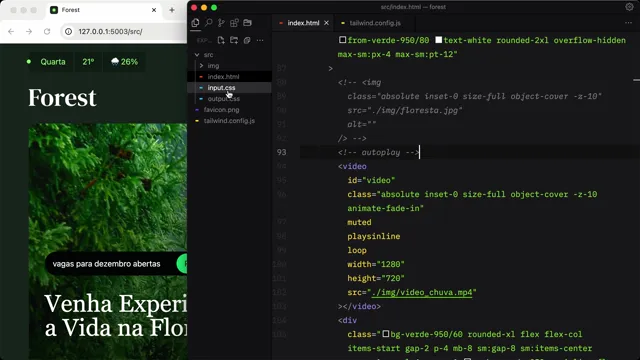Open favicon.png in the file tree
The image size is (640, 360).
click(222, 110)
